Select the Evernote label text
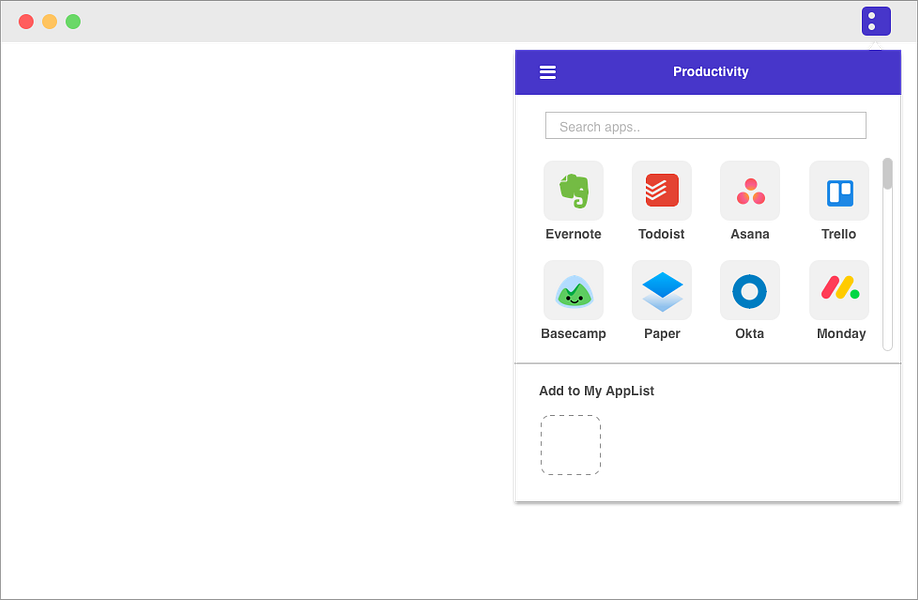918x600 pixels. tap(573, 233)
